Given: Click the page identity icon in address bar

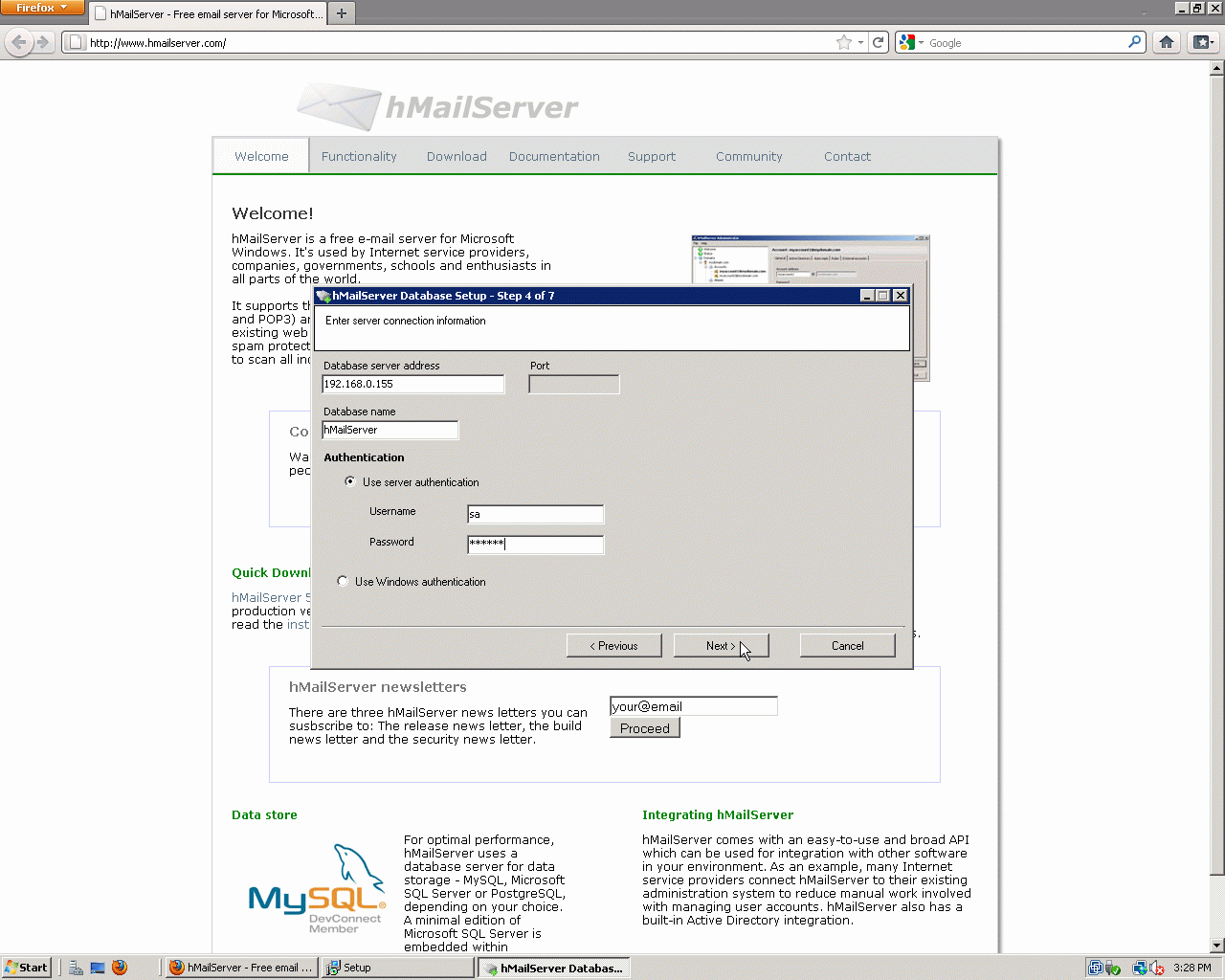Looking at the screenshot, I should (76, 42).
